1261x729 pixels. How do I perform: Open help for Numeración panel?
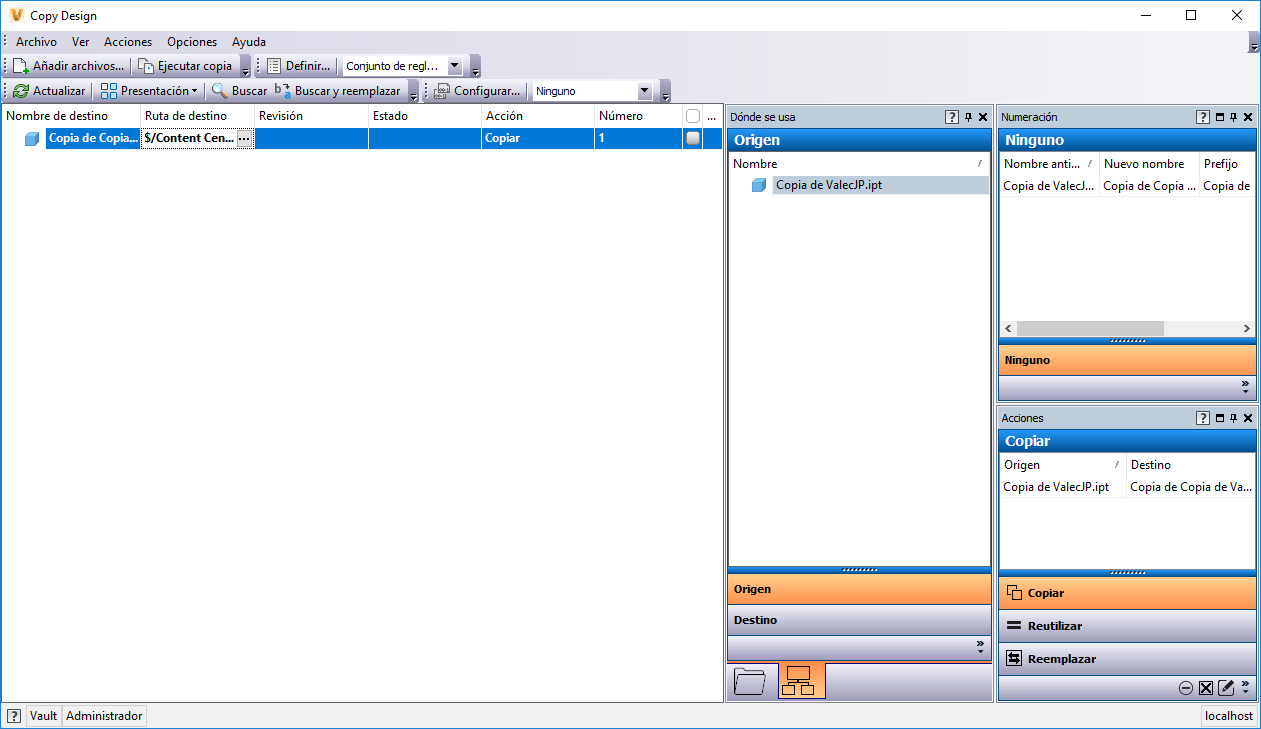pos(1203,117)
